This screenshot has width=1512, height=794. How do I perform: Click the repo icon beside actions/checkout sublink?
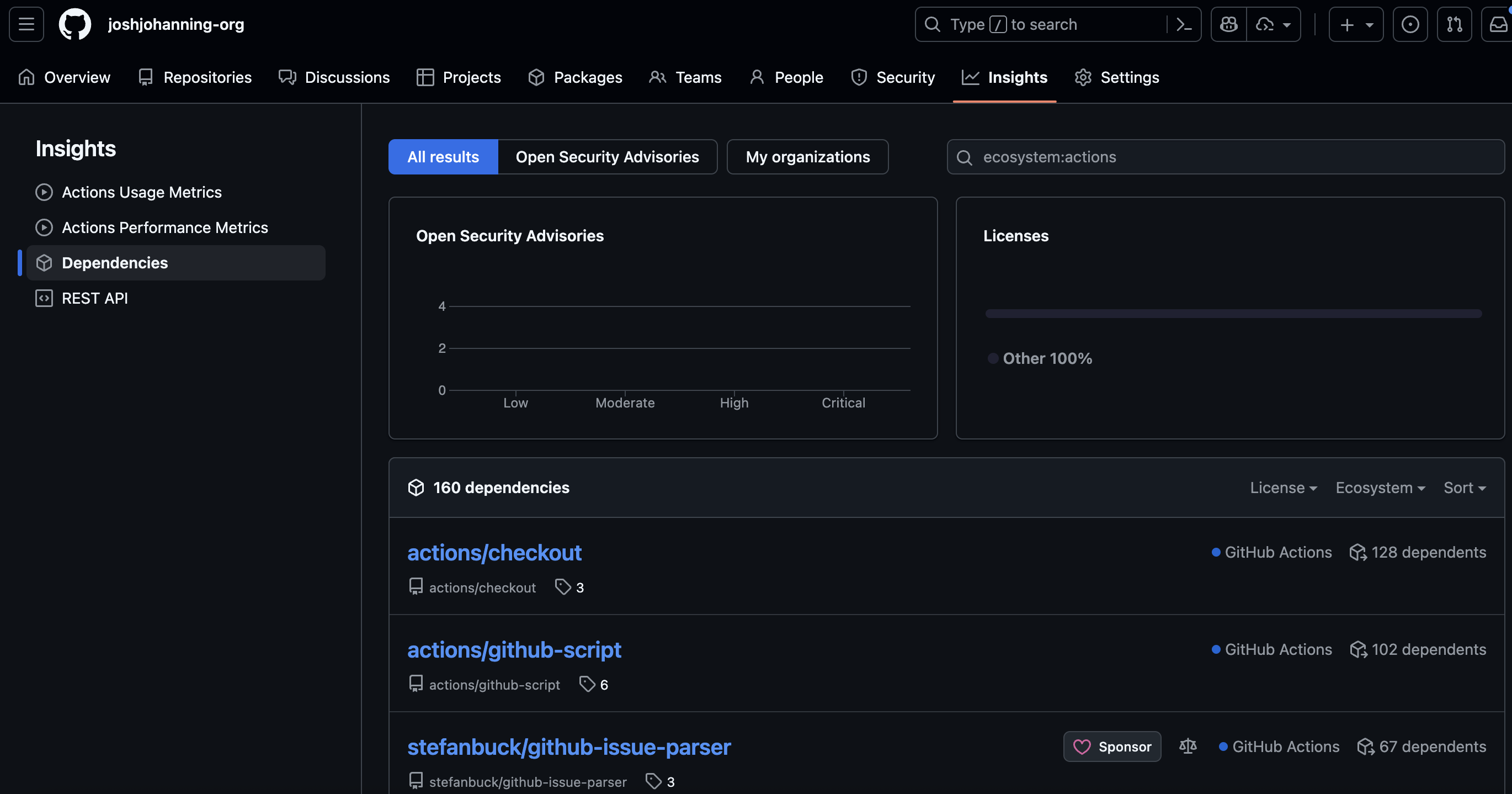416,587
